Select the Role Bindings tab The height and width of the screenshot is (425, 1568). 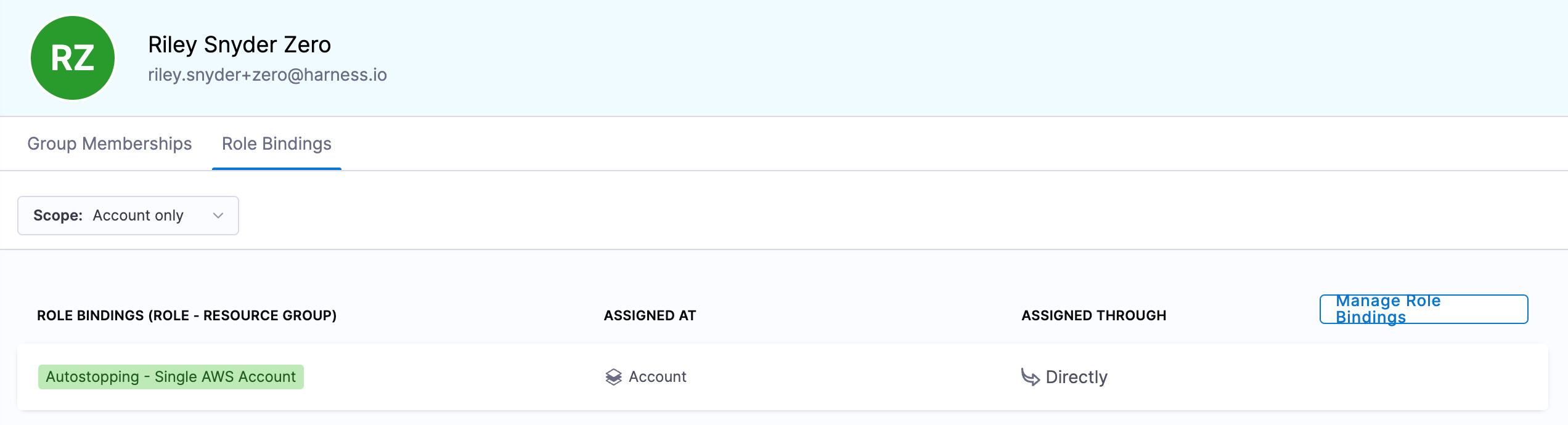pyautogui.click(x=277, y=144)
